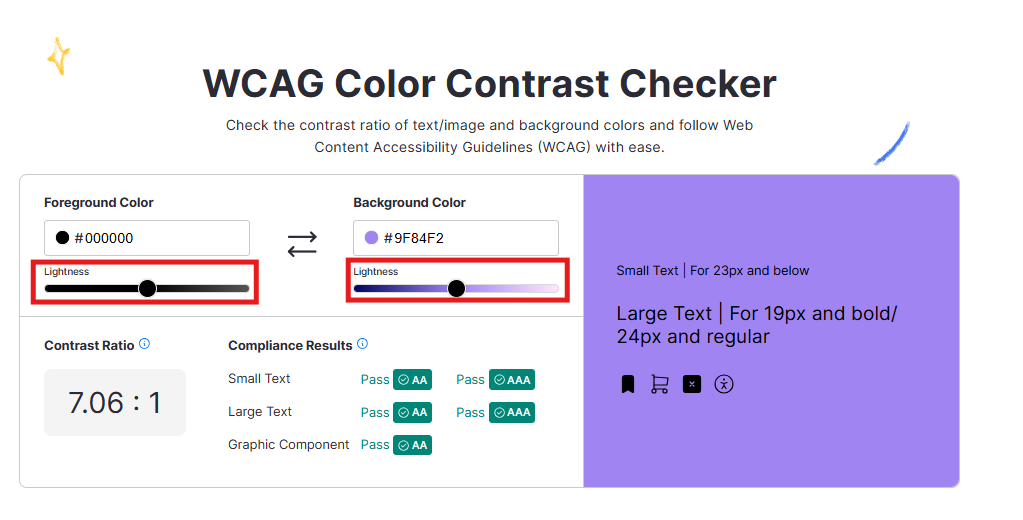The width and height of the screenshot is (1023, 520).
Task: Click the Graphic Component AA badge
Action: click(x=412, y=445)
